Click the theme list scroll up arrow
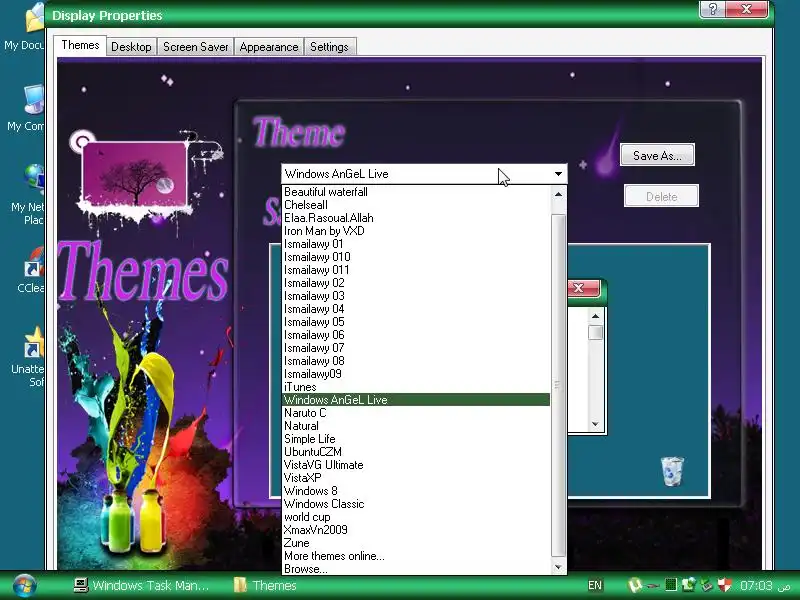Screen dimensions: 800x600 point(558,194)
